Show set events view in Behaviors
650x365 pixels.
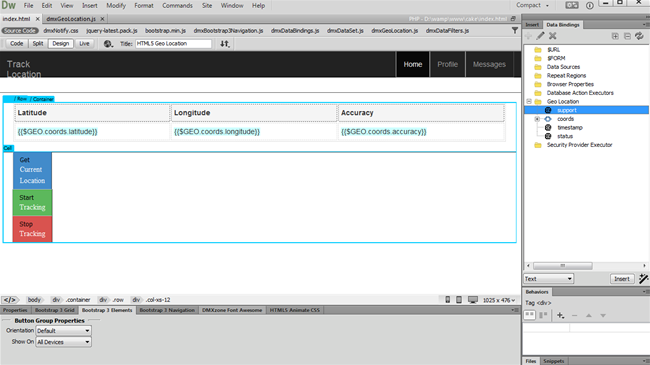tap(529, 315)
